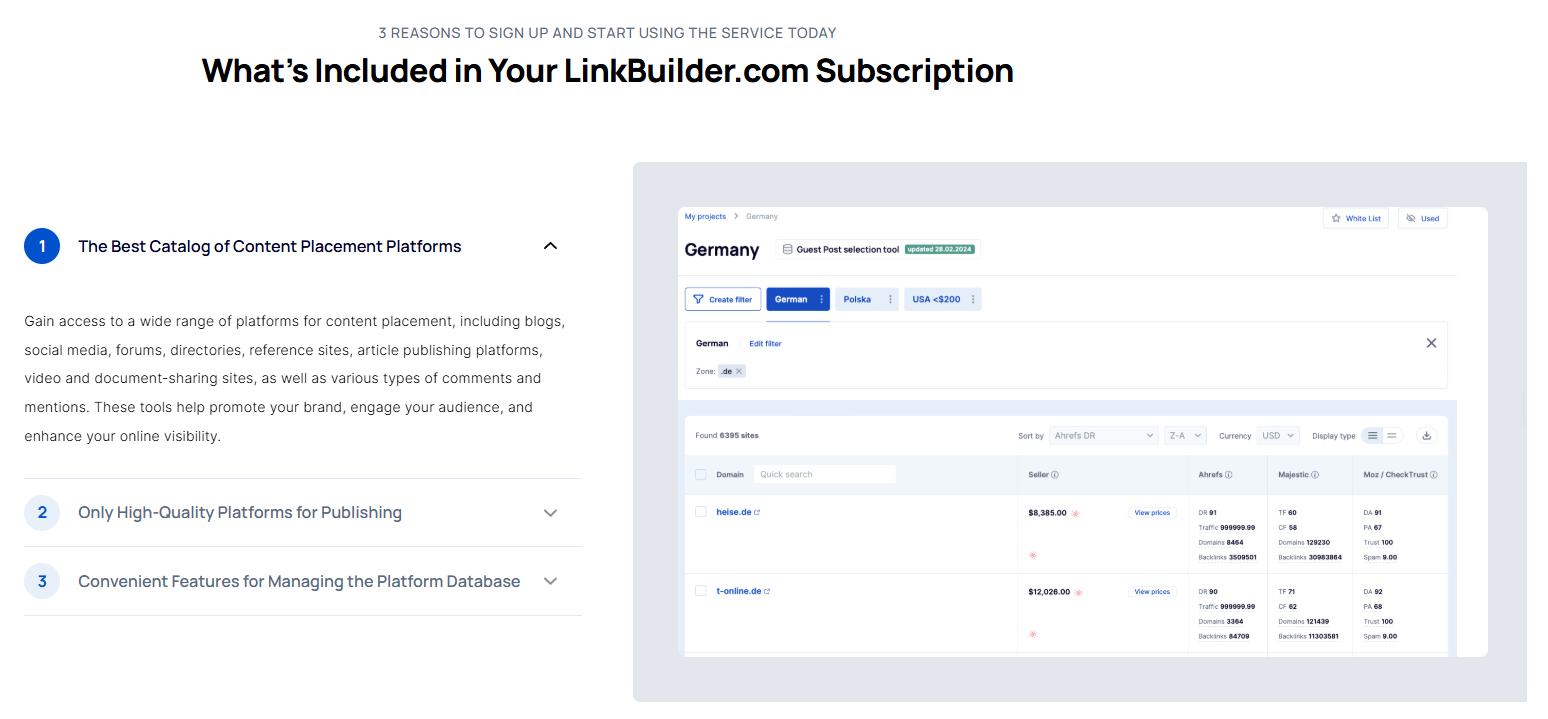The image size is (1548, 719).
Task: Check the checkbox for heise.de row
Action: pos(700,511)
